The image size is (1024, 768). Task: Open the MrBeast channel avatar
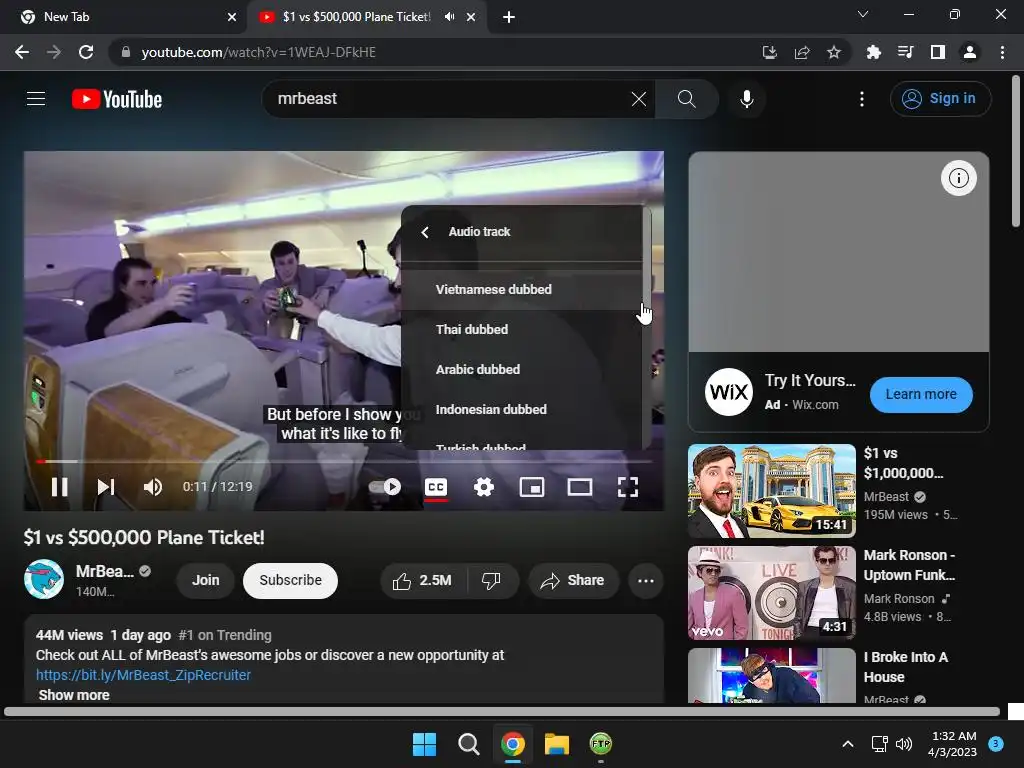coord(44,579)
